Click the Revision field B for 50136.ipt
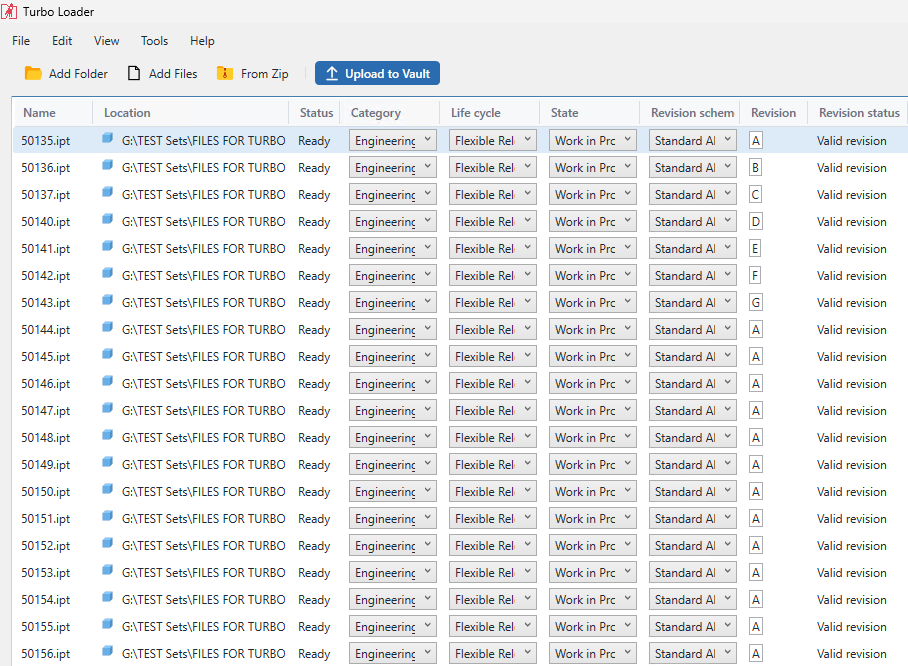Screen dimensions: 908x666 pyautogui.click(x=755, y=167)
